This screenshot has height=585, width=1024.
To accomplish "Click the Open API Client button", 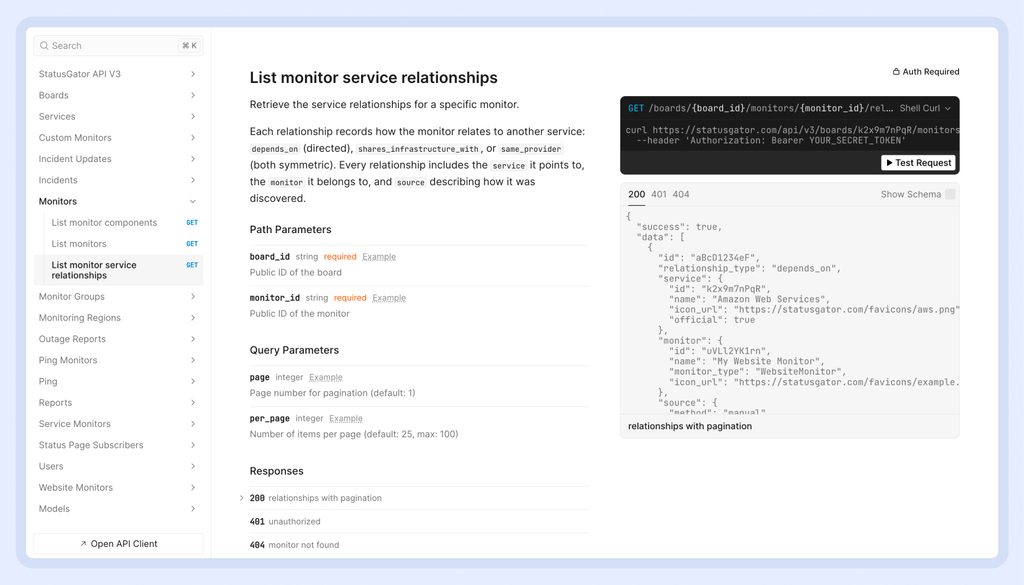I will pyautogui.click(x=118, y=544).
